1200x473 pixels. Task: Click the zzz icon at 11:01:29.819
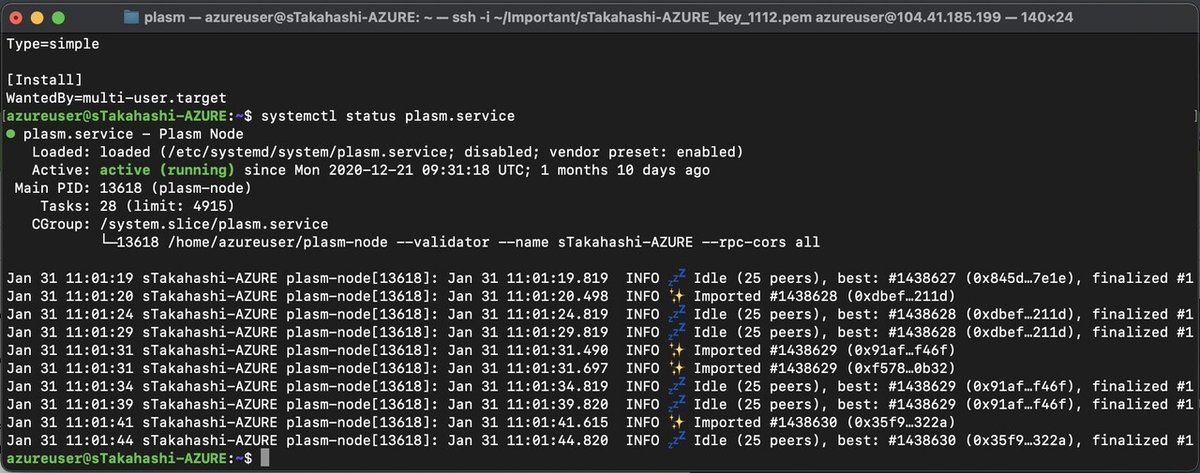click(675, 332)
